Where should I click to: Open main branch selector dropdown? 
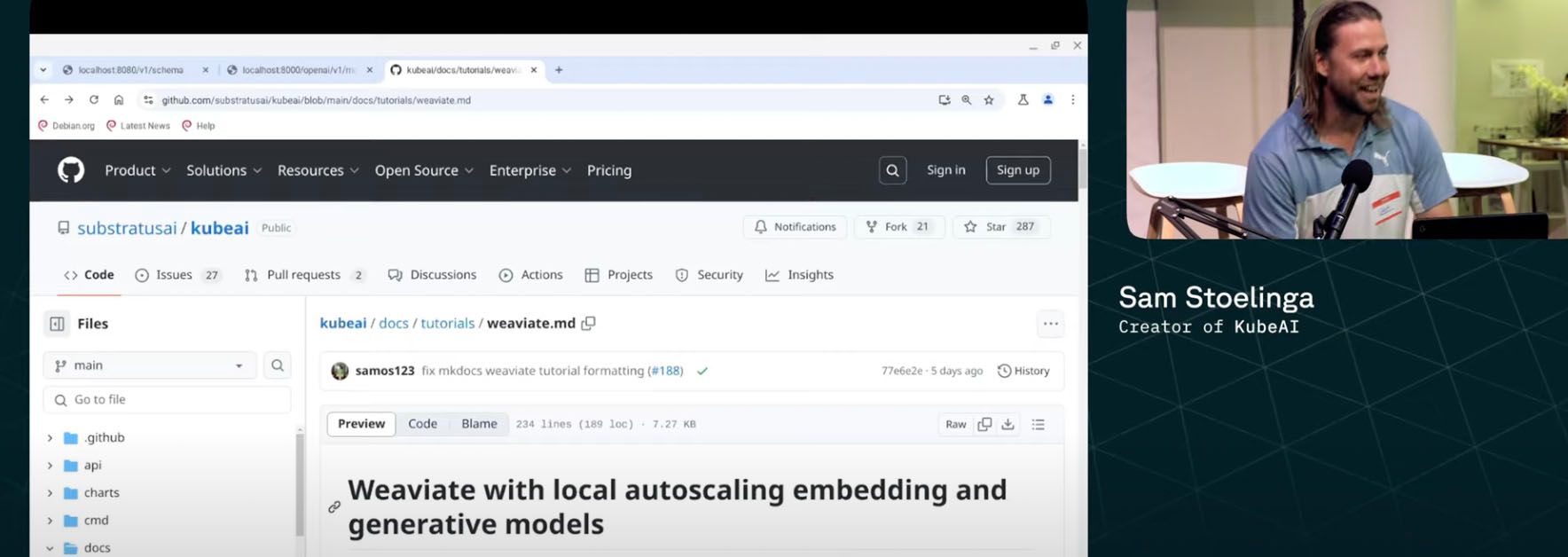(150, 365)
